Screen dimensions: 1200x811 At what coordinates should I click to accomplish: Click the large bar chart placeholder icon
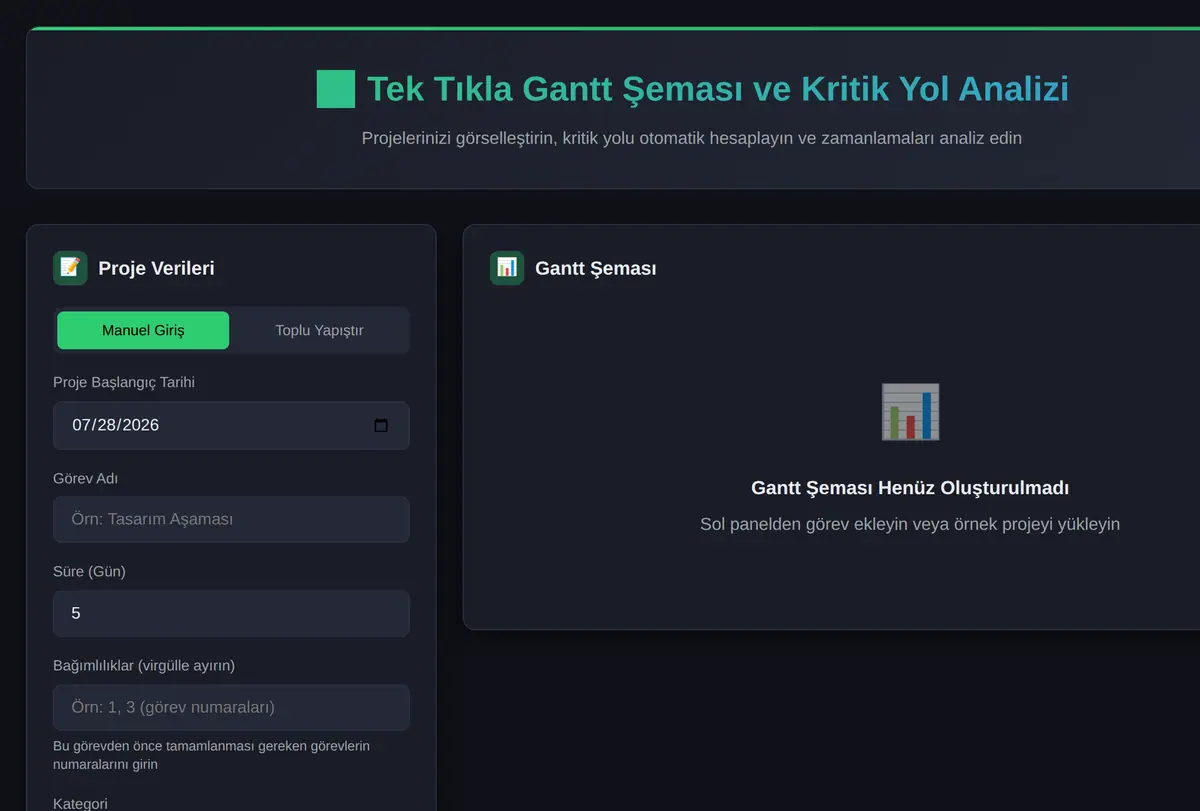point(910,411)
